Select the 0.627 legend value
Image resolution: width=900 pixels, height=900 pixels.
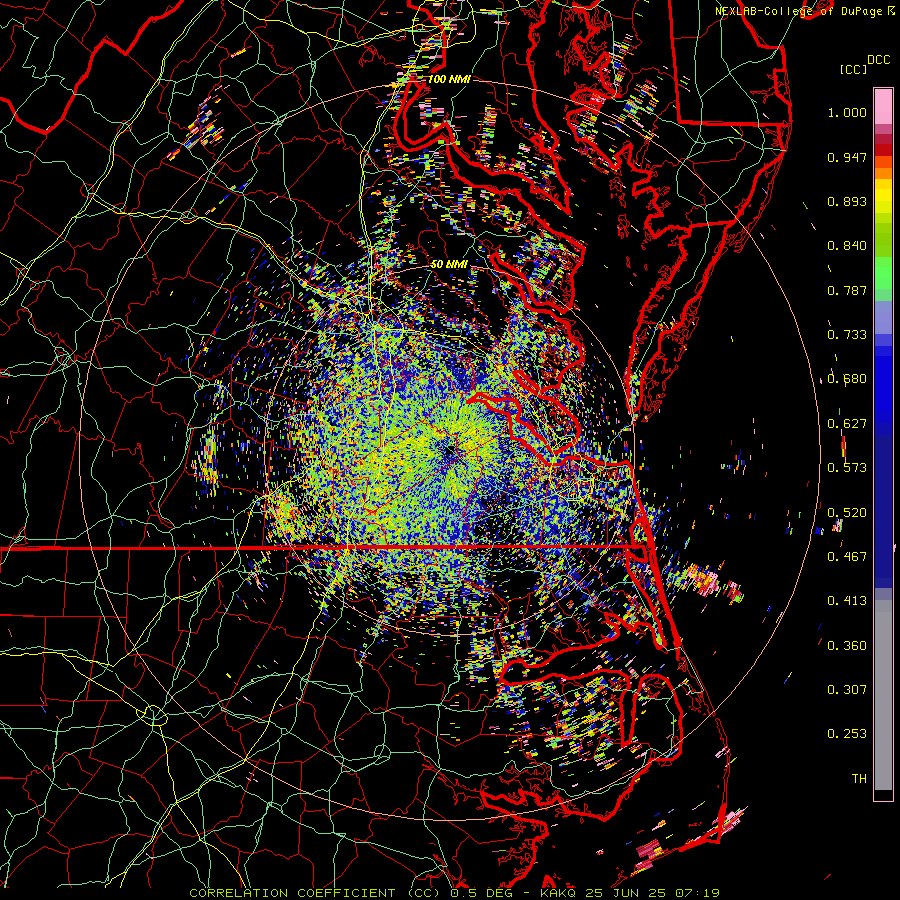[x=847, y=424]
